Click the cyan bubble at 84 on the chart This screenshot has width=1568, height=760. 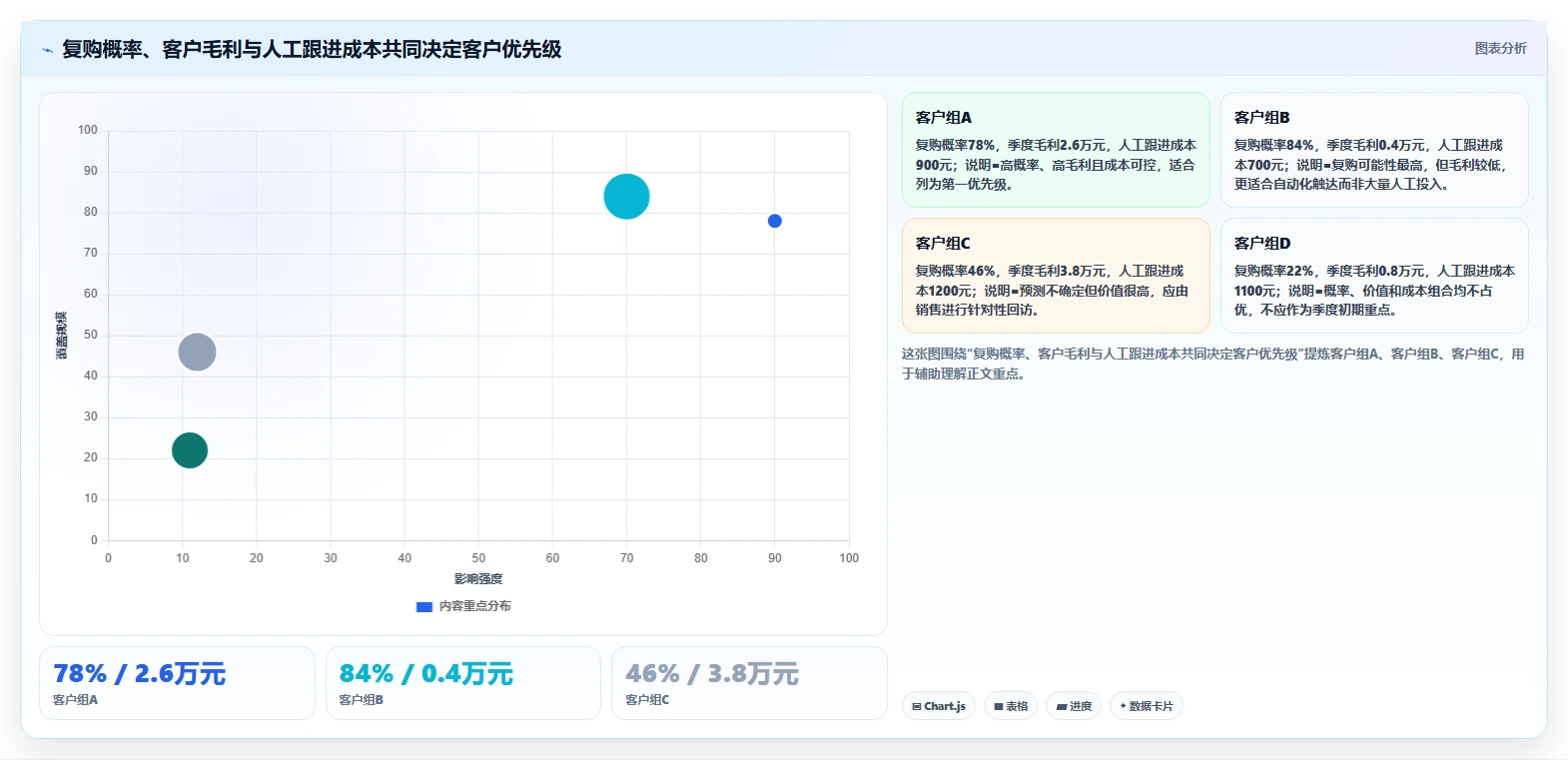click(x=626, y=196)
